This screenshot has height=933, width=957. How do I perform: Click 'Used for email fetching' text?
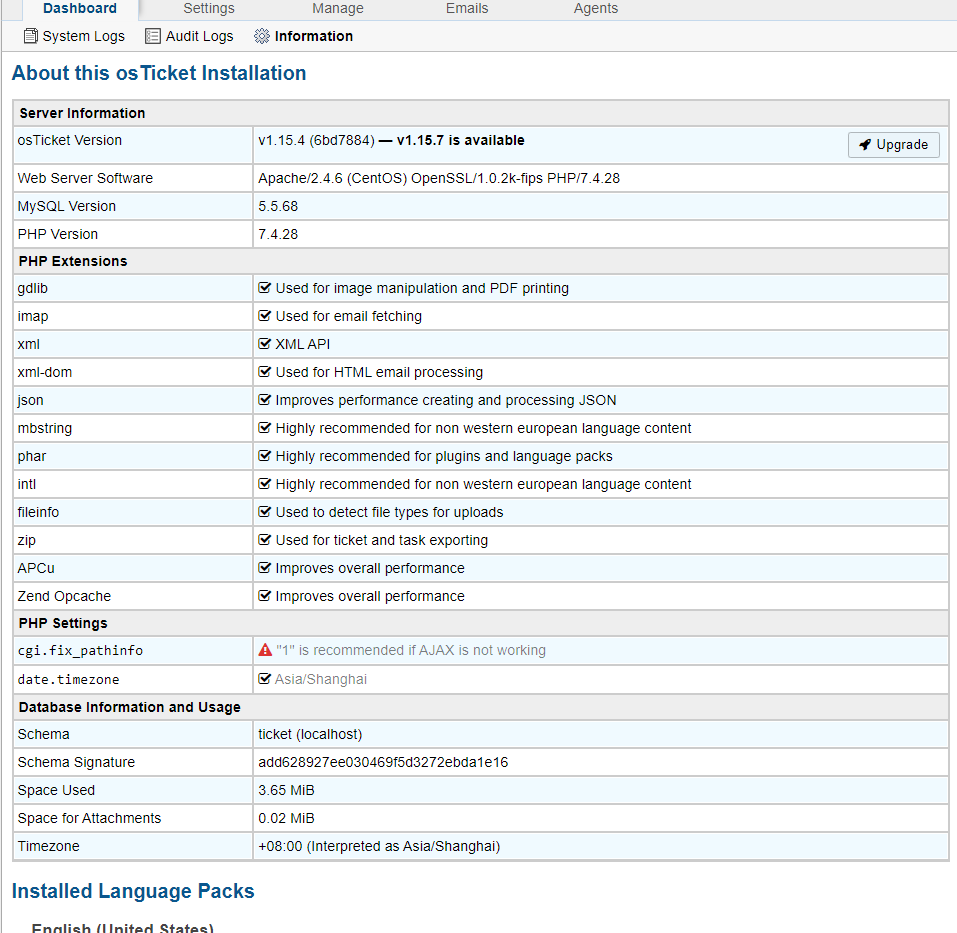click(x=348, y=316)
